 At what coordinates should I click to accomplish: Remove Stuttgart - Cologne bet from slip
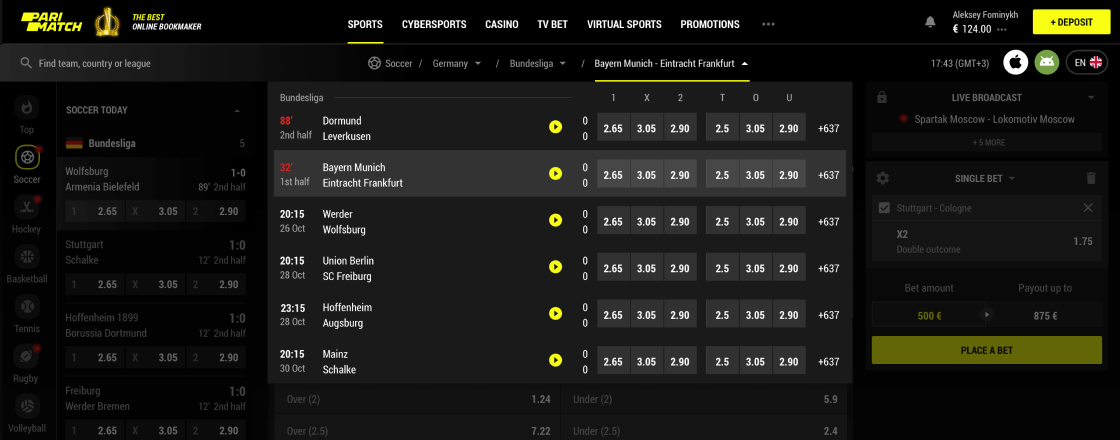pos(1088,208)
